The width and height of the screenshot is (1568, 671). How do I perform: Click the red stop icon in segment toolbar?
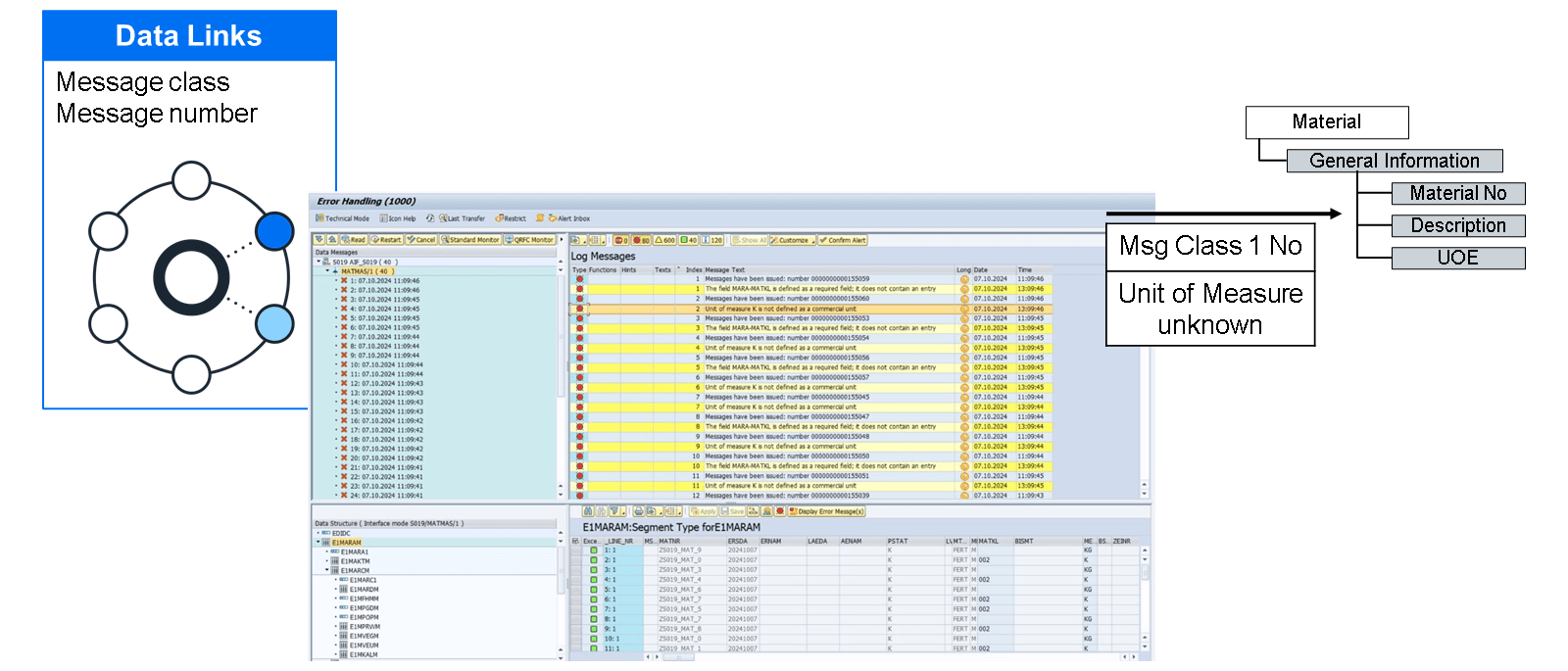780,511
